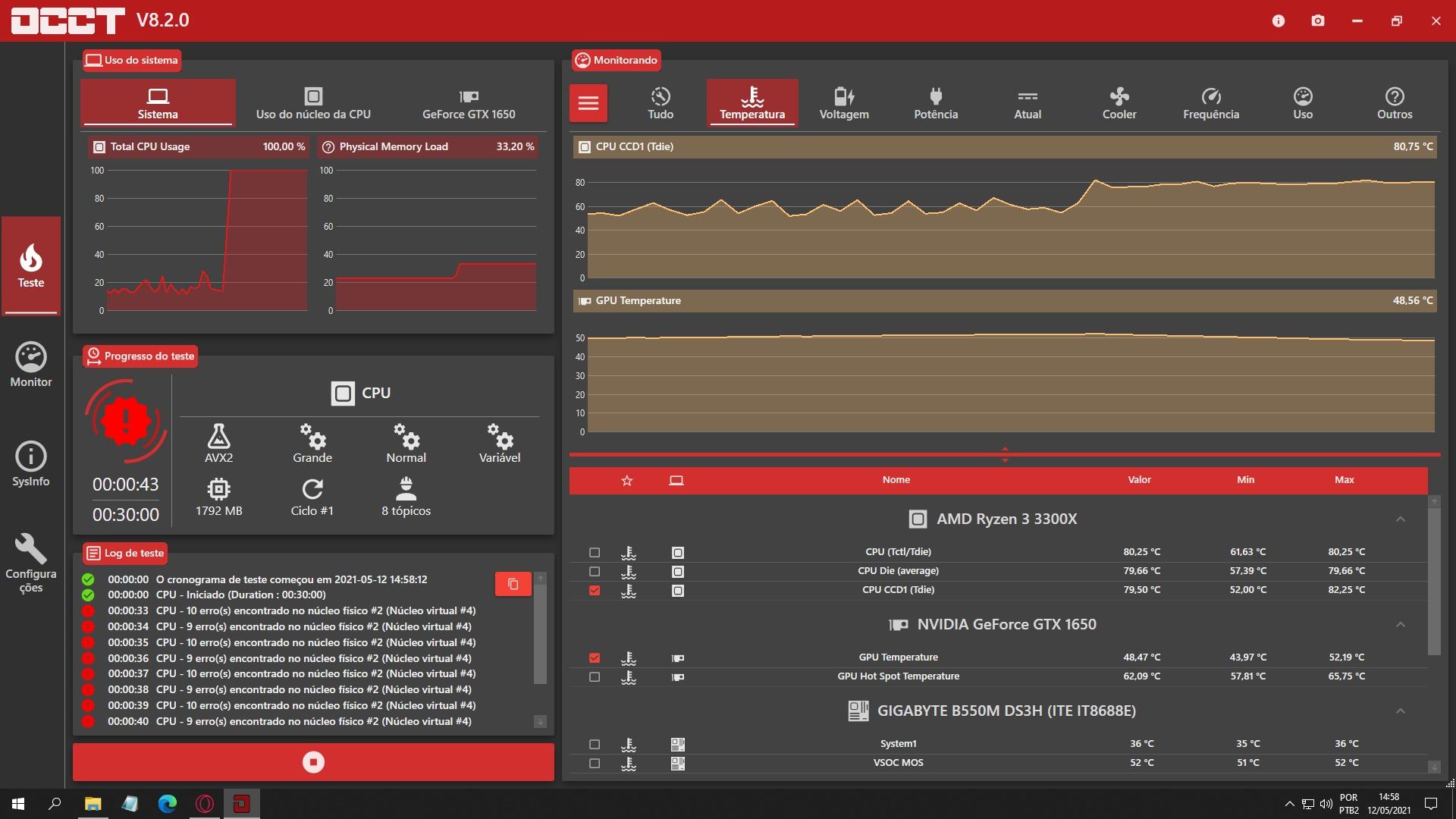Open Windows search from taskbar

click(55, 804)
